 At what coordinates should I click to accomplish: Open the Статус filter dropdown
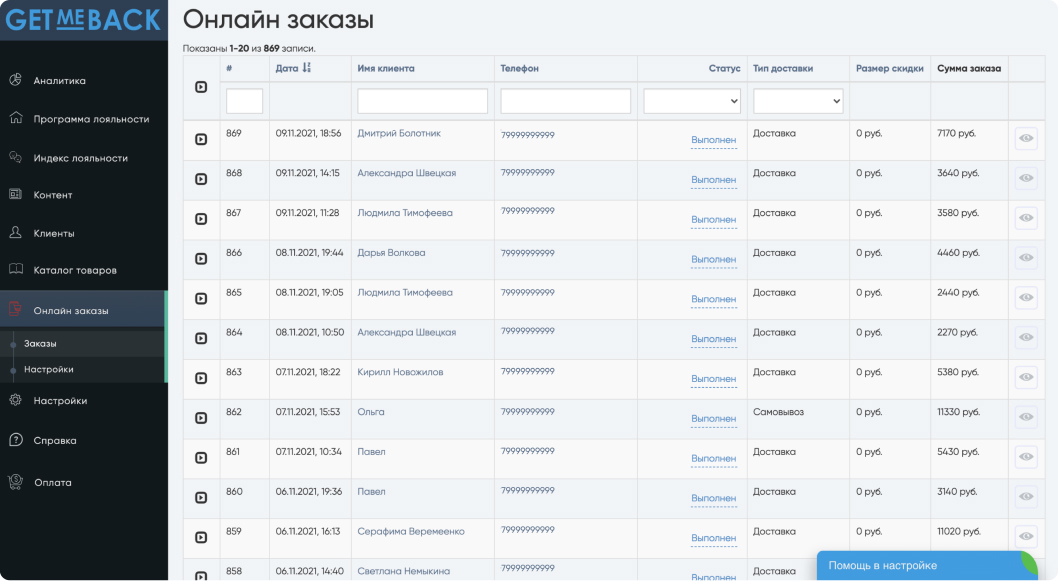(x=692, y=101)
